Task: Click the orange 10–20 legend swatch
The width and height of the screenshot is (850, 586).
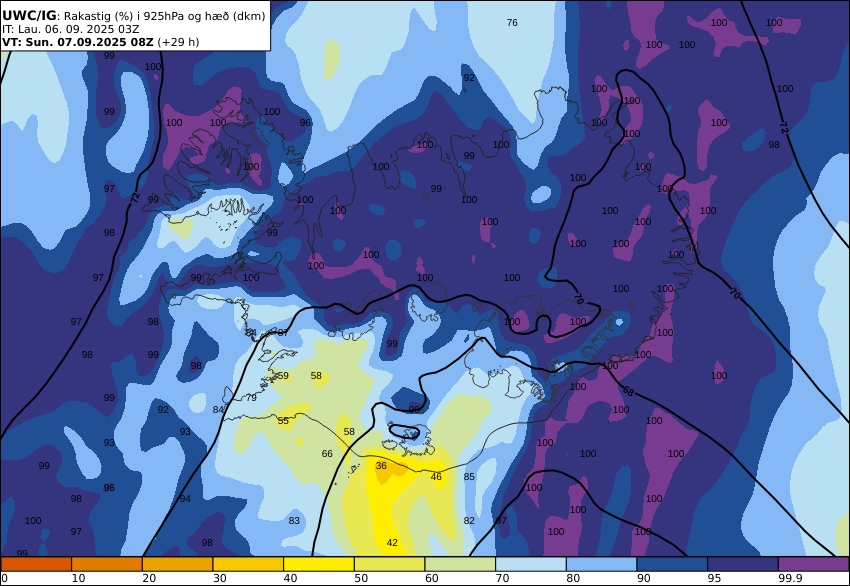Action: coord(107,564)
